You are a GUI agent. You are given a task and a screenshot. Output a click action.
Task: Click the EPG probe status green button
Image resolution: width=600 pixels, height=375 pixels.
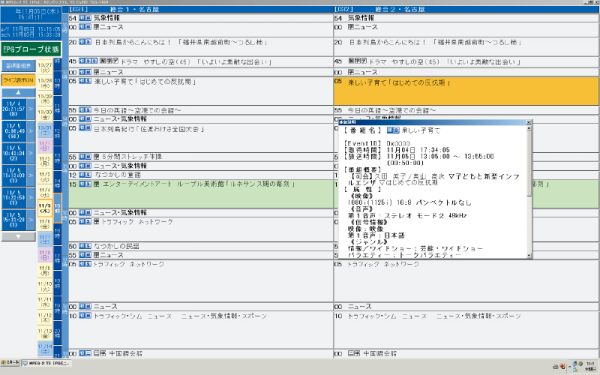click(x=31, y=49)
